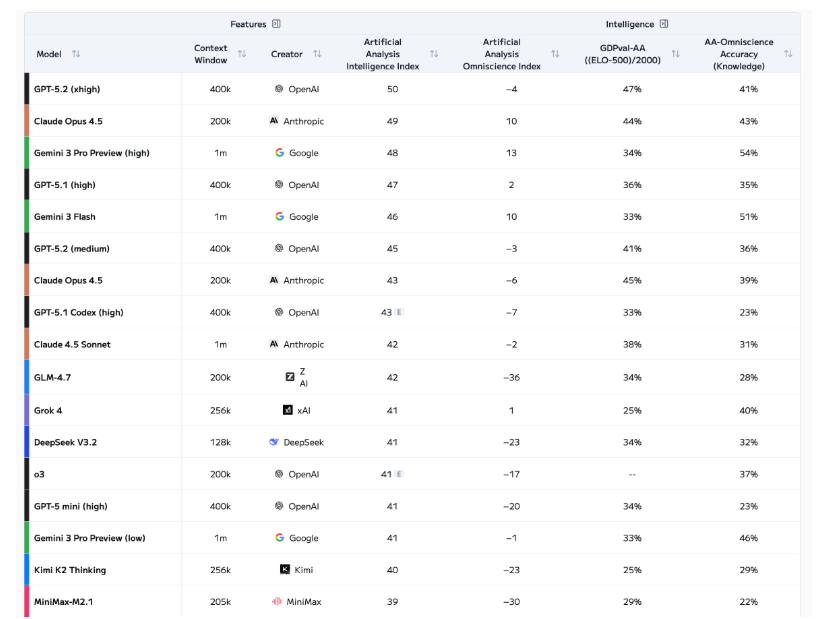Collapse the Intelligence column group
Screen dimensions: 822x619
point(664,24)
